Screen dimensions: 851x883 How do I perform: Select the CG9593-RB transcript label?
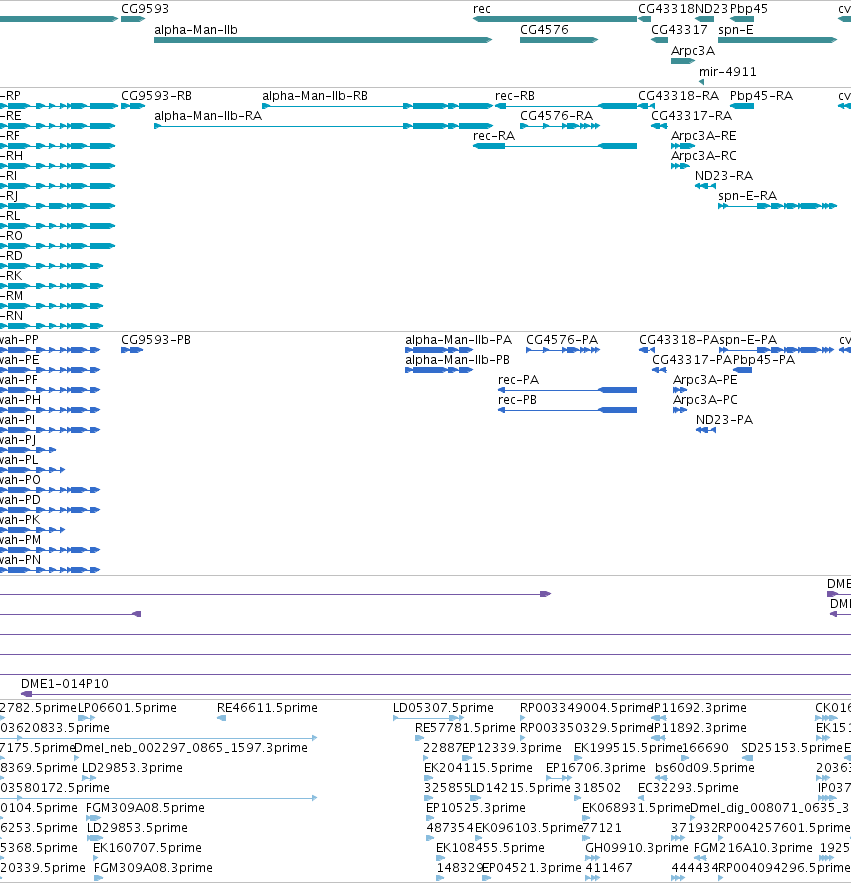(157, 96)
